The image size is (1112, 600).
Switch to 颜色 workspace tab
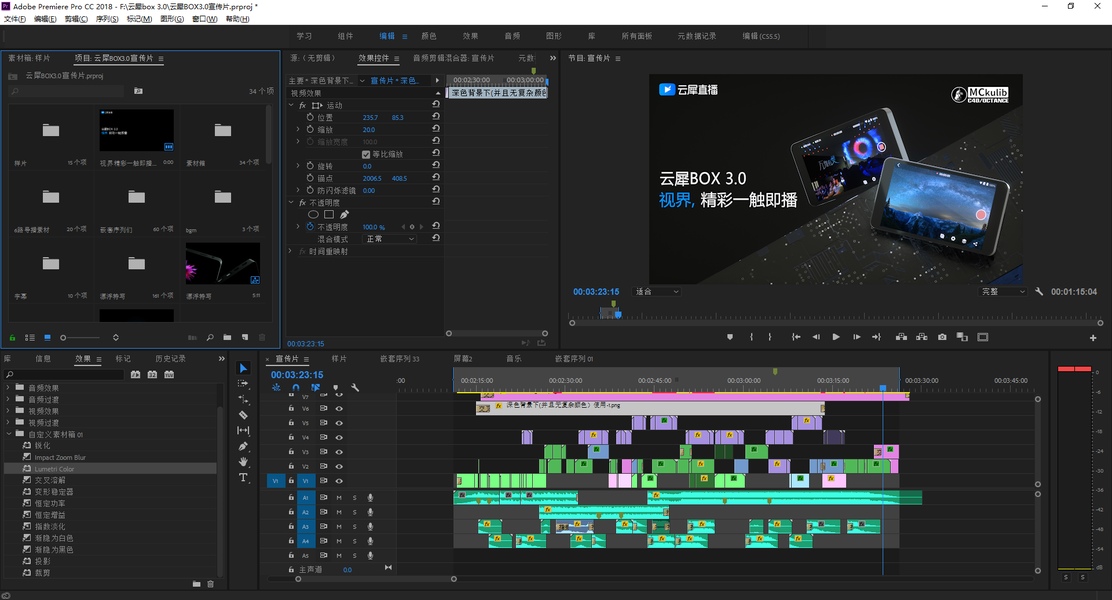(429, 36)
